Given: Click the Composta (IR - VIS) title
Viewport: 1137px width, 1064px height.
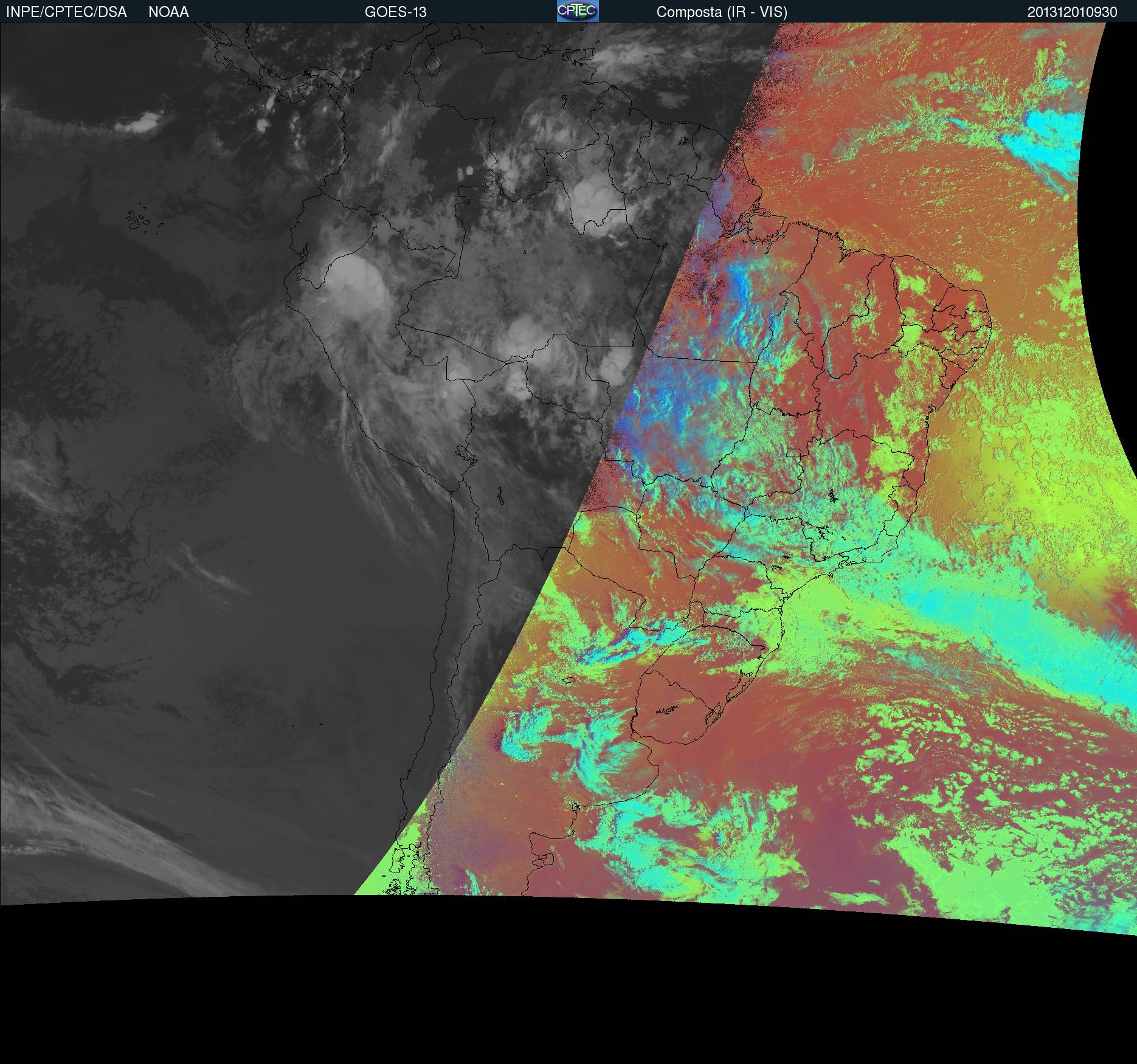Looking at the screenshot, I should coord(722,12).
